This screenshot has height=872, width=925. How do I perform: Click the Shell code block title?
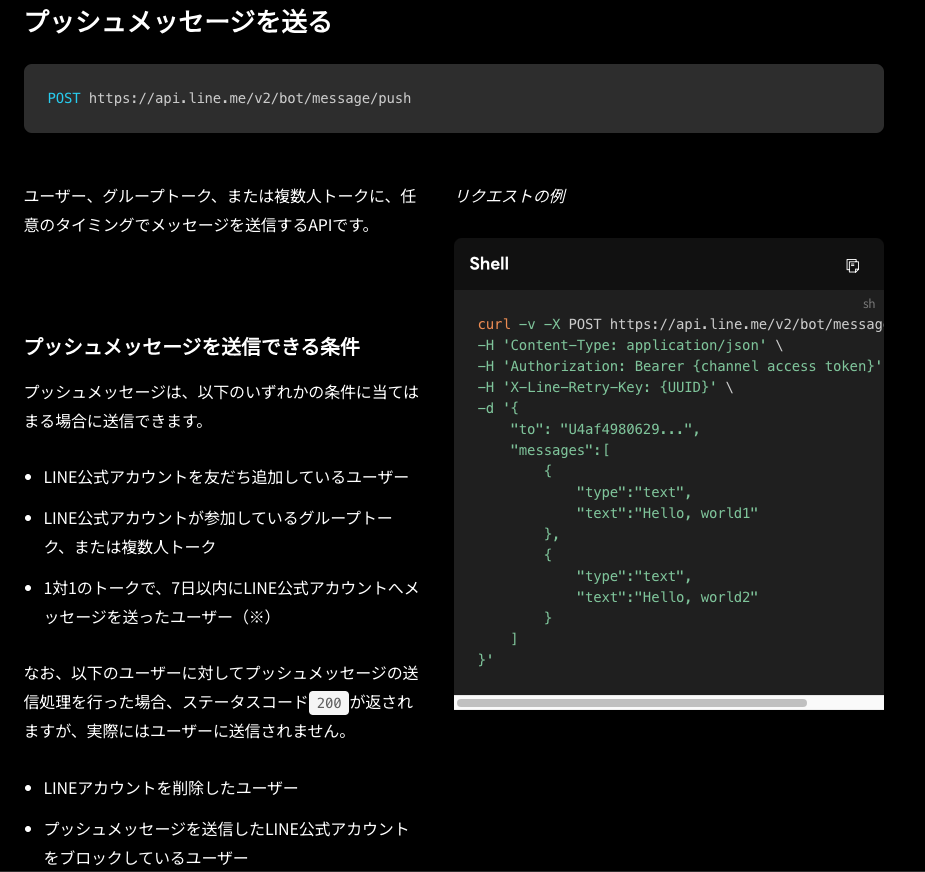tap(488, 264)
